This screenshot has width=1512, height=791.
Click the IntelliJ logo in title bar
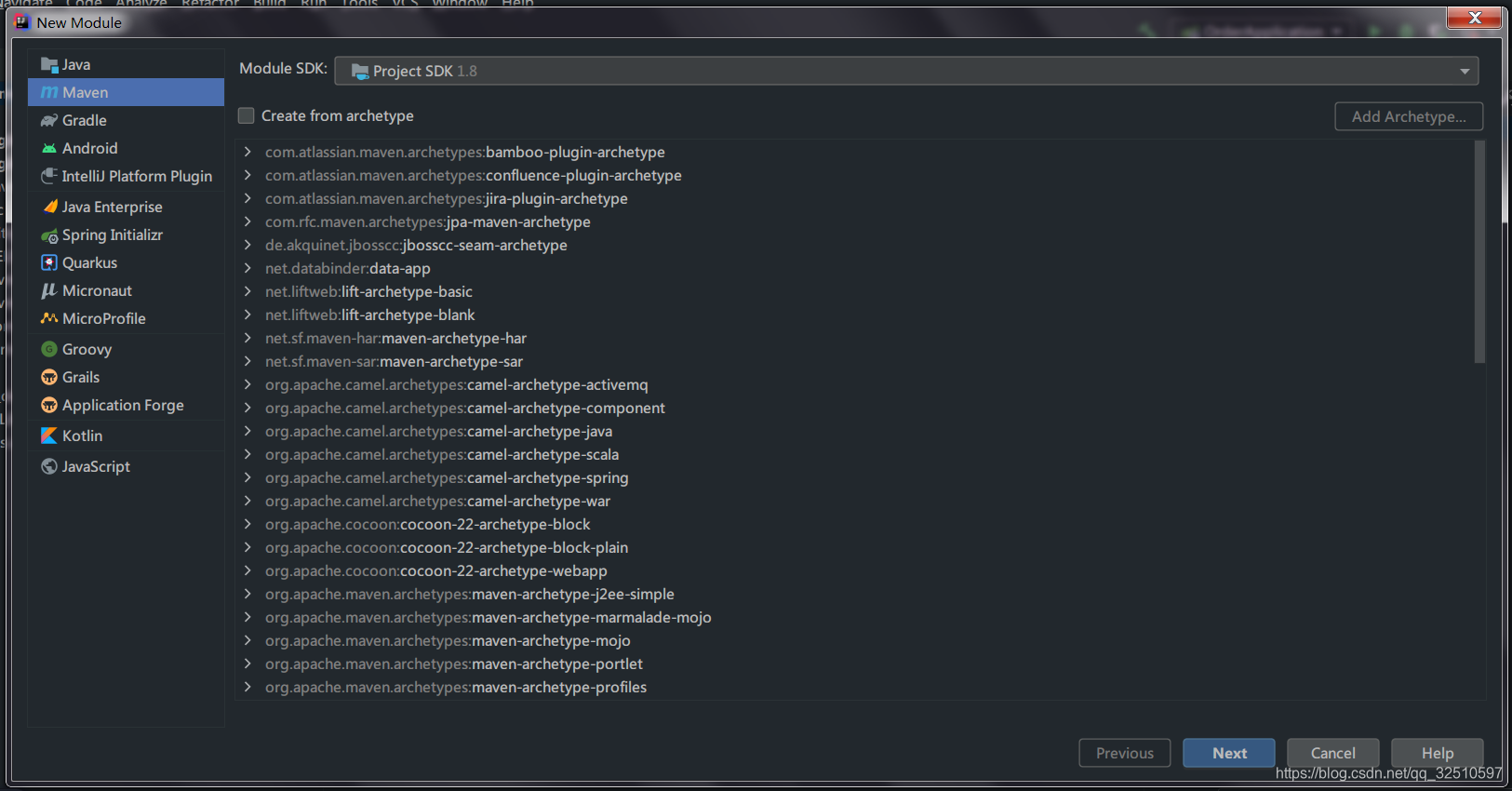(22, 22)
